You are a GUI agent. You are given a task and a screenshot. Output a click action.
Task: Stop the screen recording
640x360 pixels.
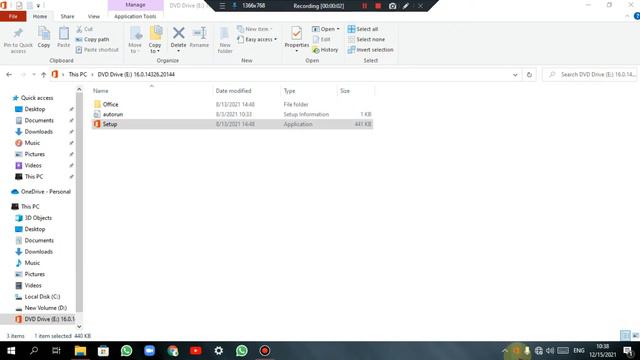click(378, 6)
